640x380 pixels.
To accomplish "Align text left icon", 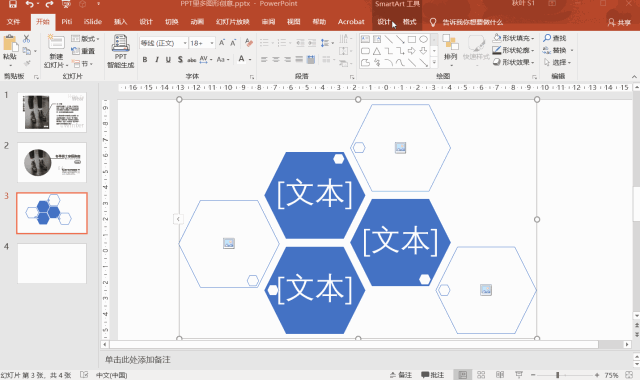I will [x=264, y=60].
